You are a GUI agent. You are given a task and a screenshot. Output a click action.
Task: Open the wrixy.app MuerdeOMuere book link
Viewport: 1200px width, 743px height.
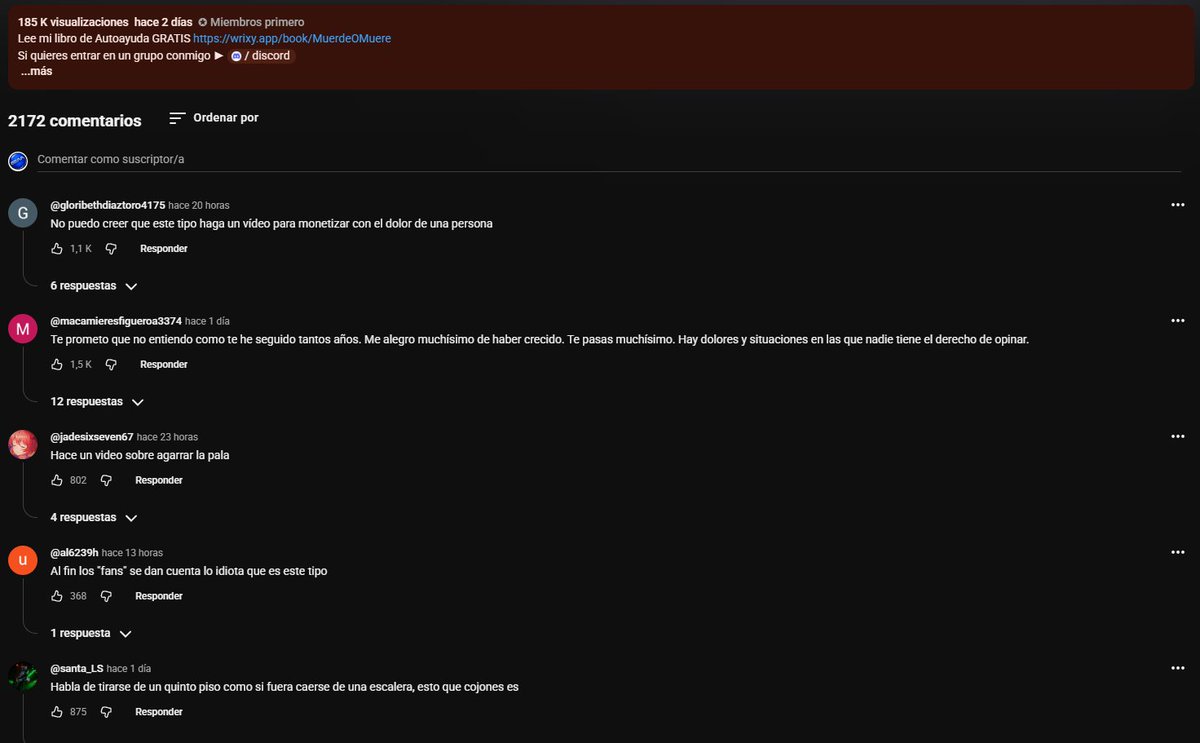tap(292, 38)
